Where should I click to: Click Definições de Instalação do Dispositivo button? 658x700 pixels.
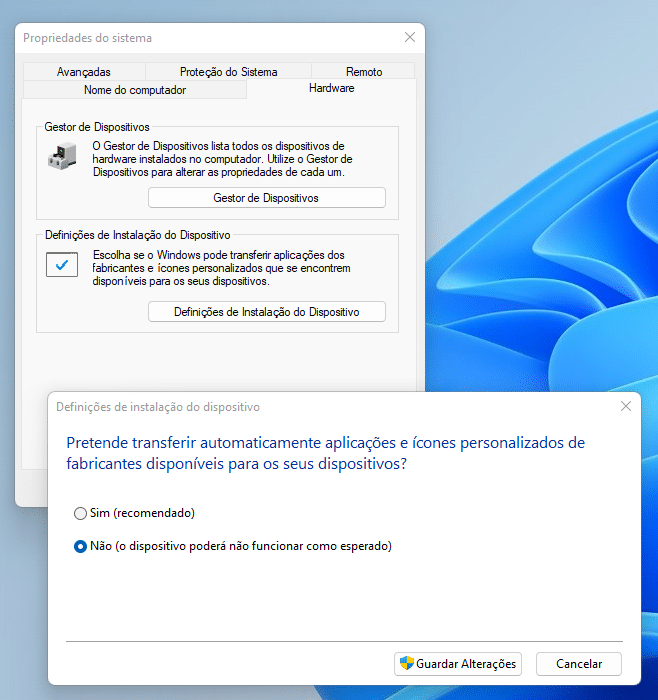coord(267,312)
